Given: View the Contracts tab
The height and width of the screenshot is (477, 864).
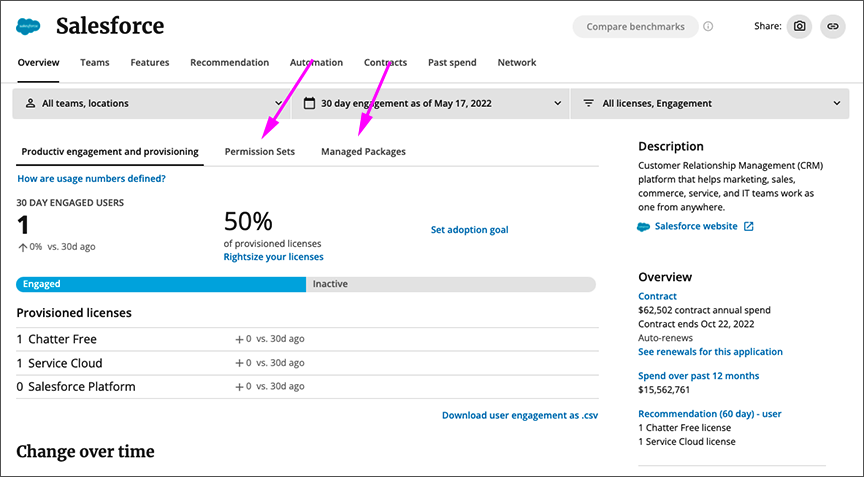Looking at the screenshot, I should click(x=385, y=62).
